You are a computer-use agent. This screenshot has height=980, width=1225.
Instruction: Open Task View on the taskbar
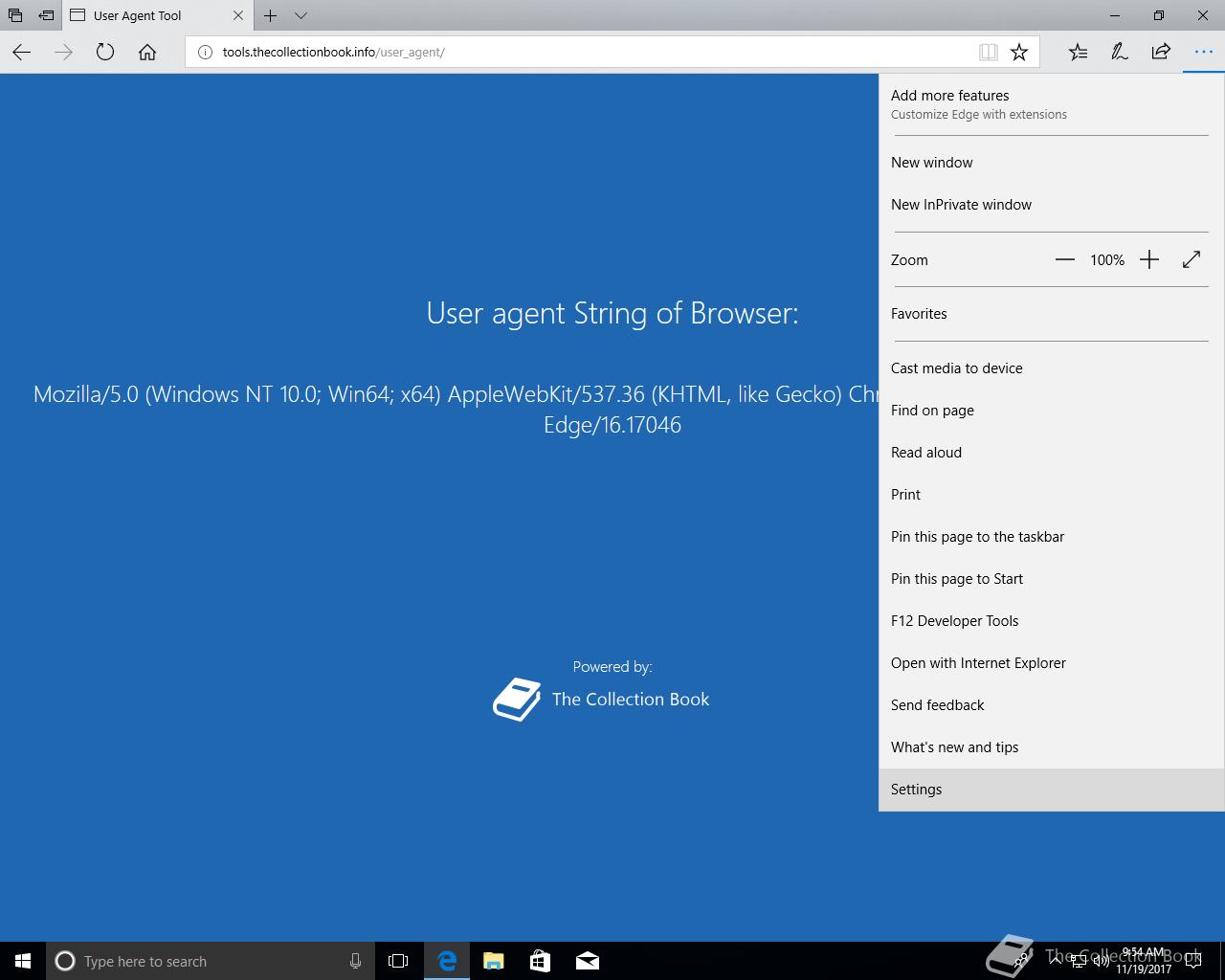(398, 961)
